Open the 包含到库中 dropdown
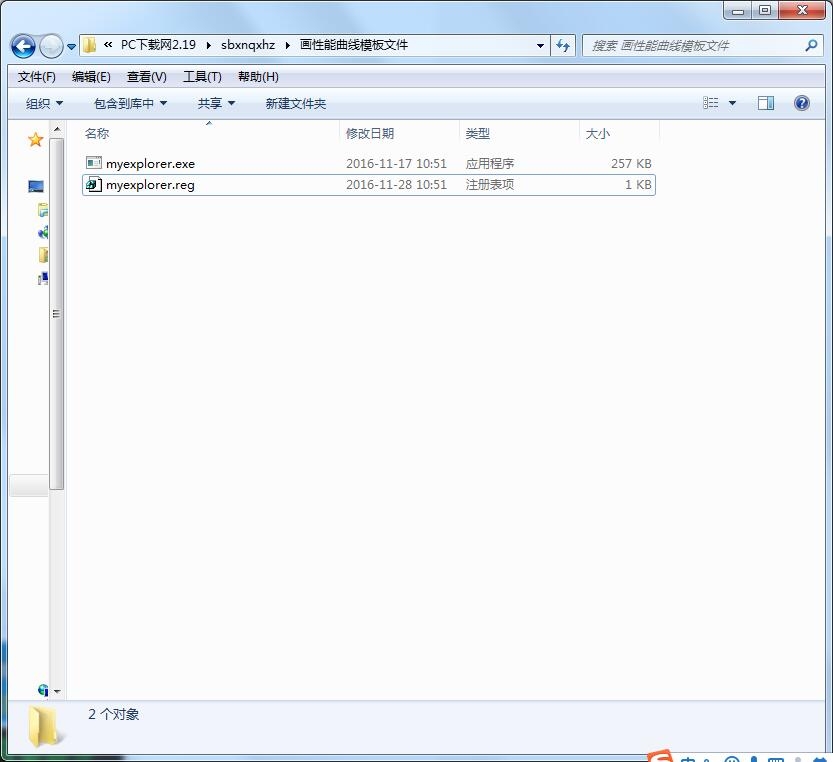This screenshot has width=833, height=762. click(131, 104)
